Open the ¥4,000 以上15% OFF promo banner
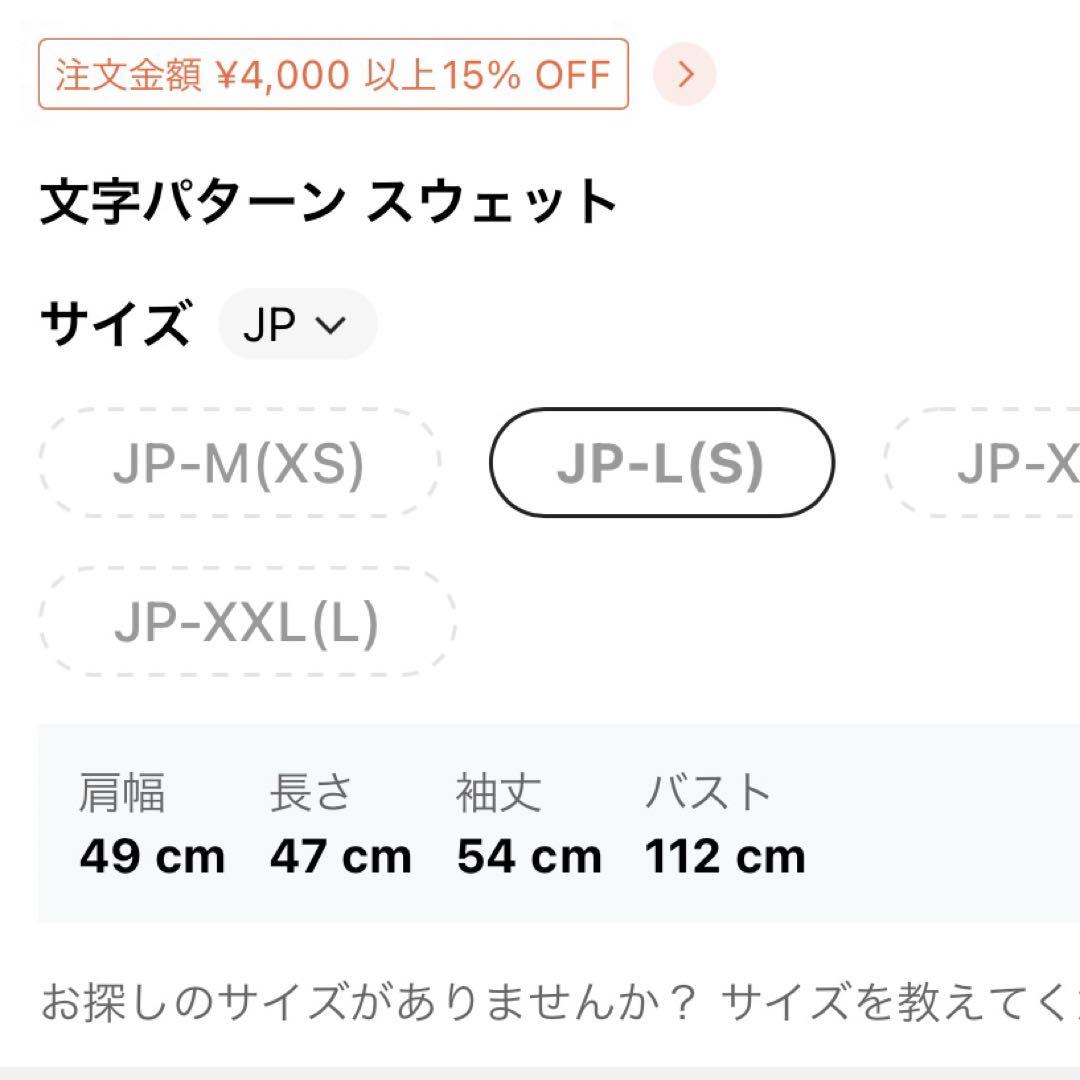 point(333,74)
